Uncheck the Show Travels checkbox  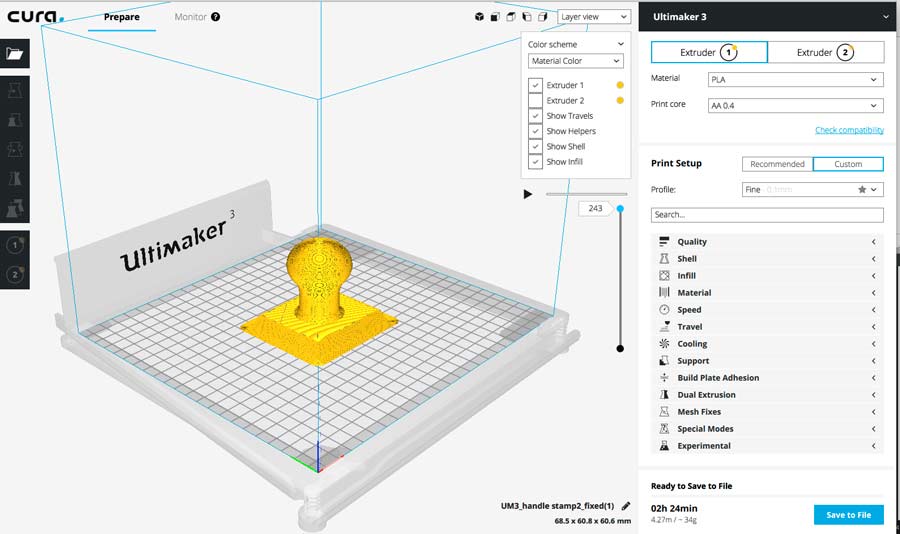(x=536, y=116)
